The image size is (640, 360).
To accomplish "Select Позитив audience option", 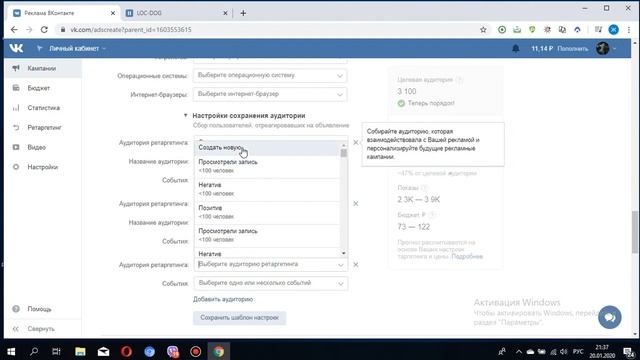I will 267,212.
